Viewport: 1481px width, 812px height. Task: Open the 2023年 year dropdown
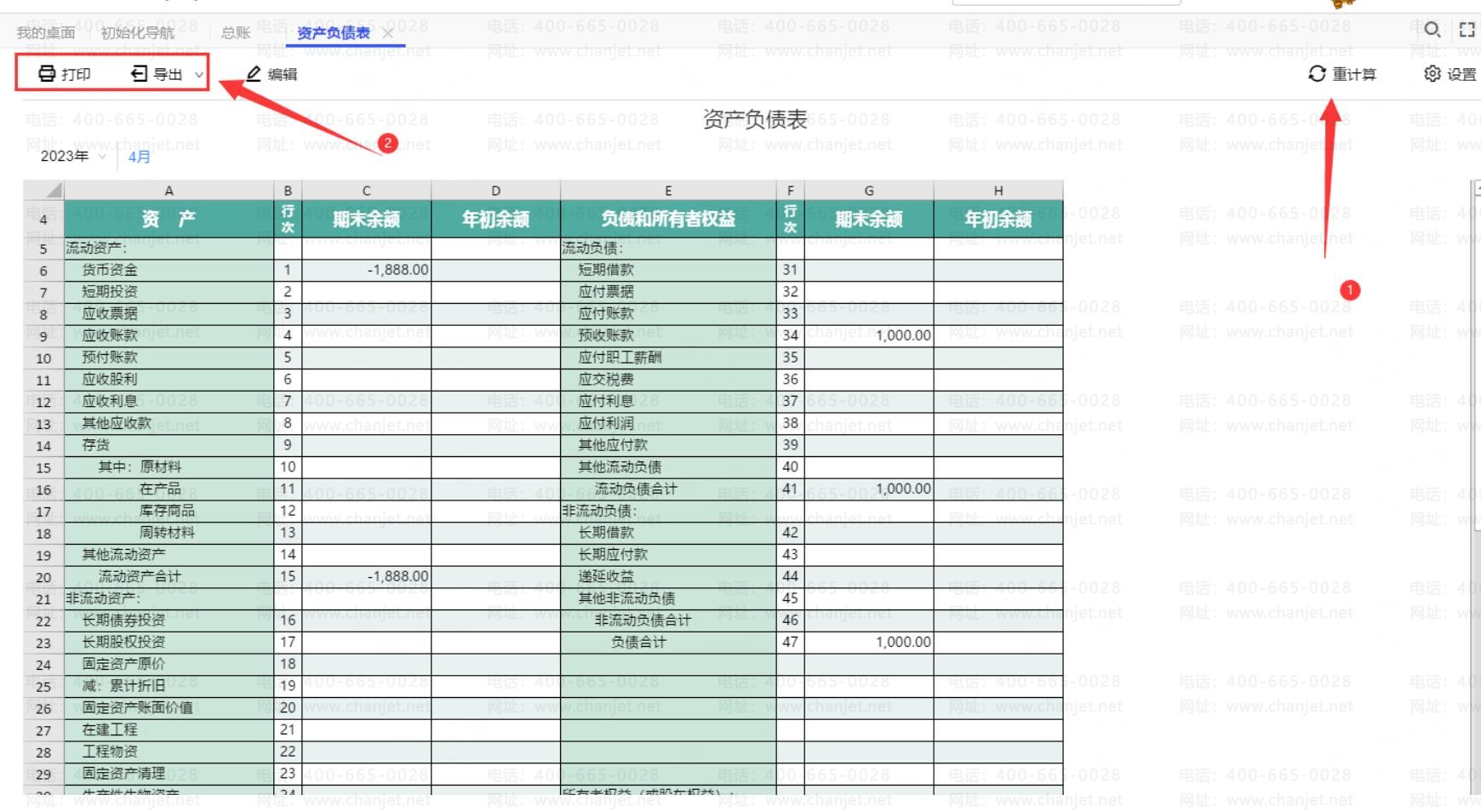pyautogui.click(x=73, y=157)
